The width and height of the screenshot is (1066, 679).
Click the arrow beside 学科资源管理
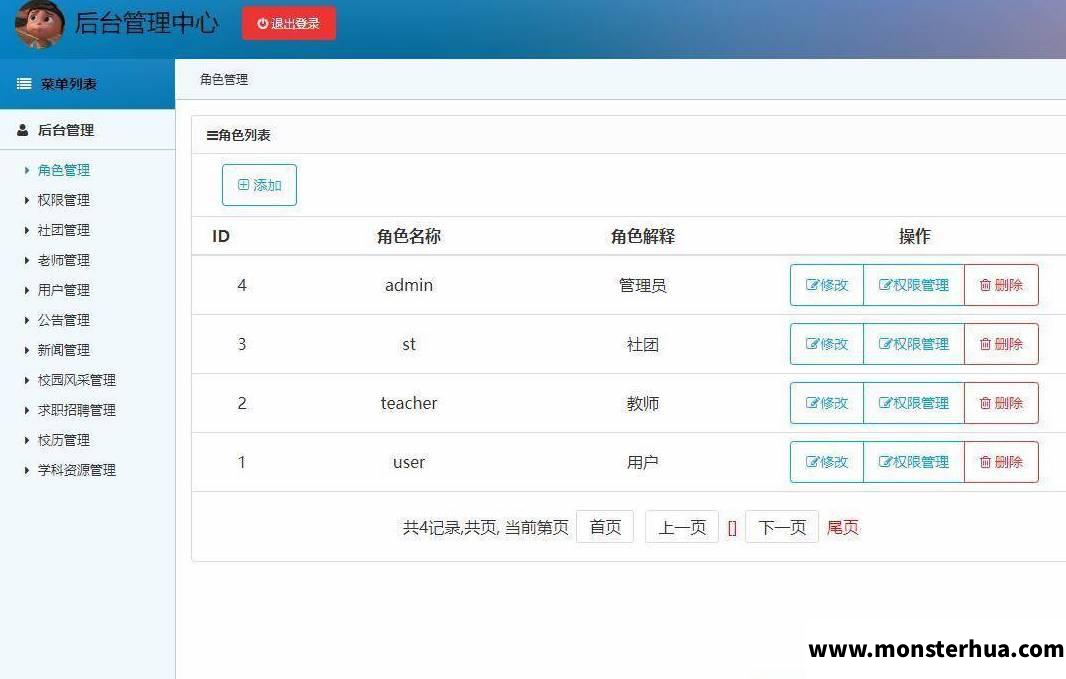tap(27, 470)
